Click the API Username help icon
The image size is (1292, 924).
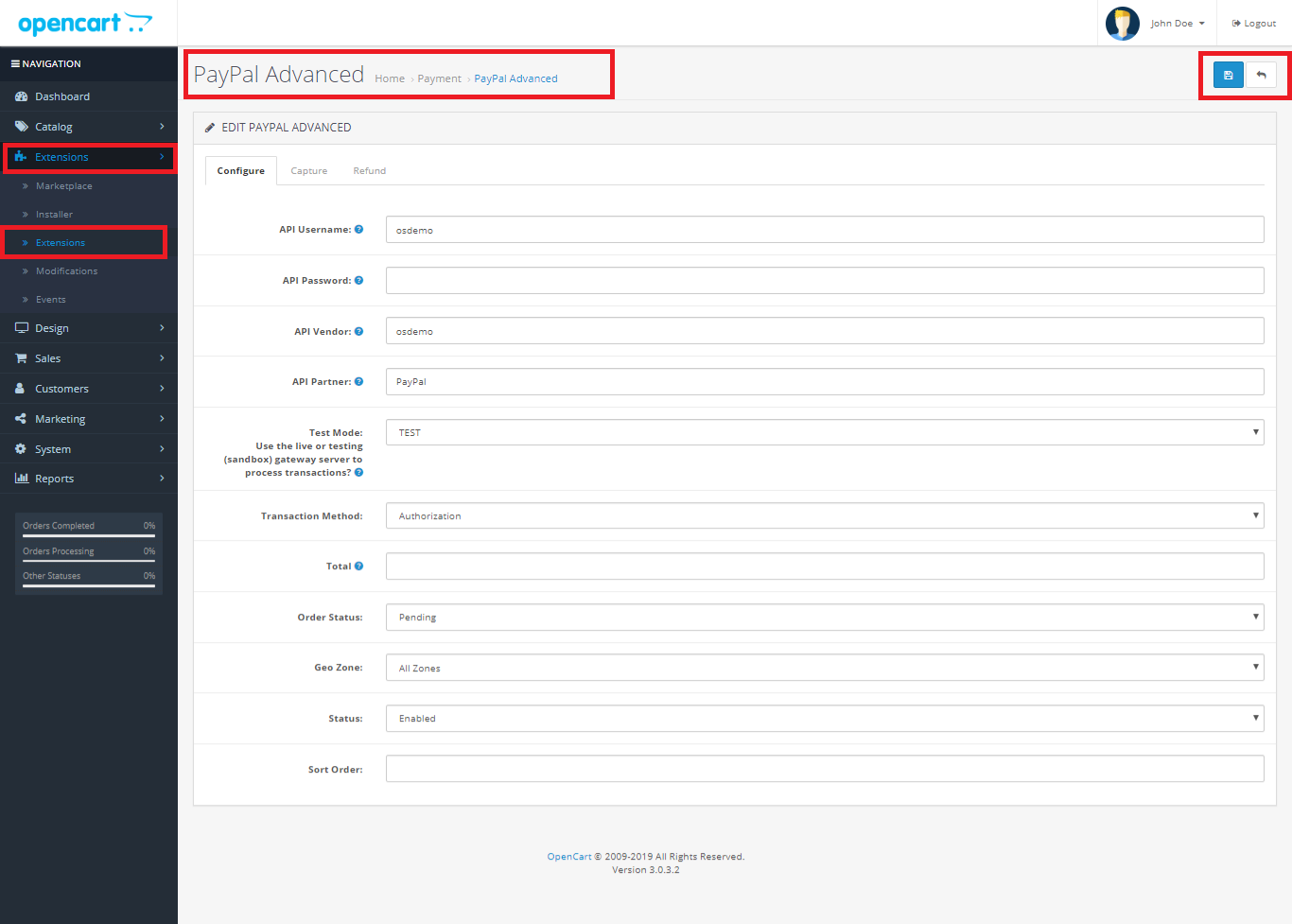(x=358, y=230)
